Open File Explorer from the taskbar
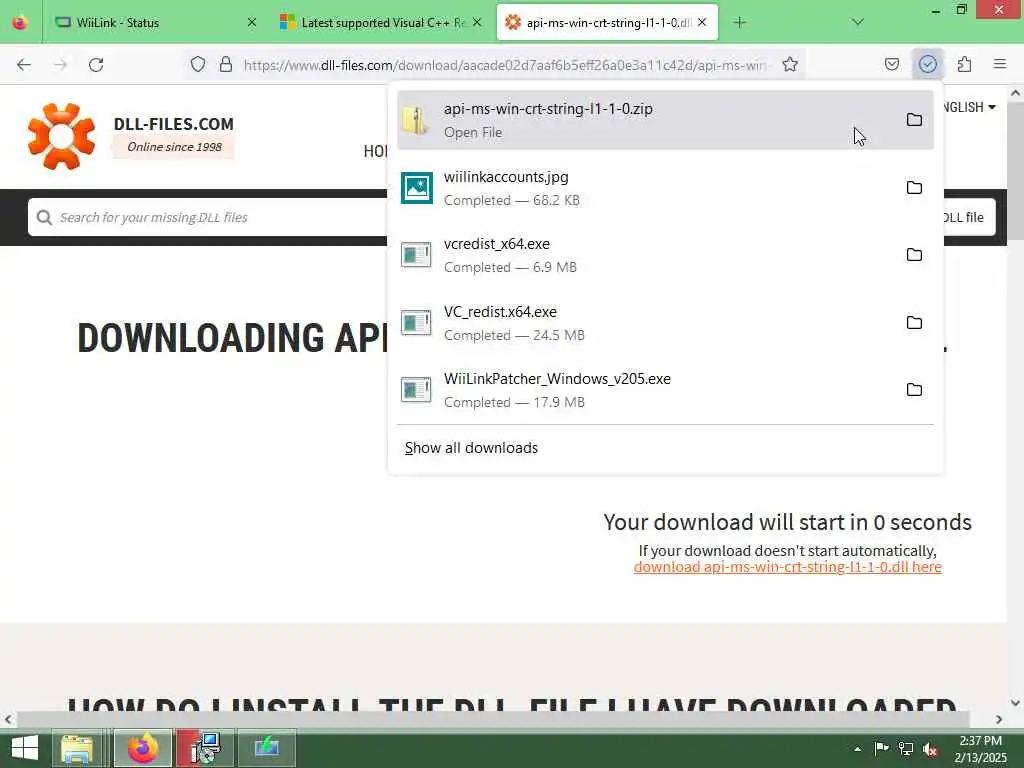This screenshot has width=1024, height=768. click(77, 748)
